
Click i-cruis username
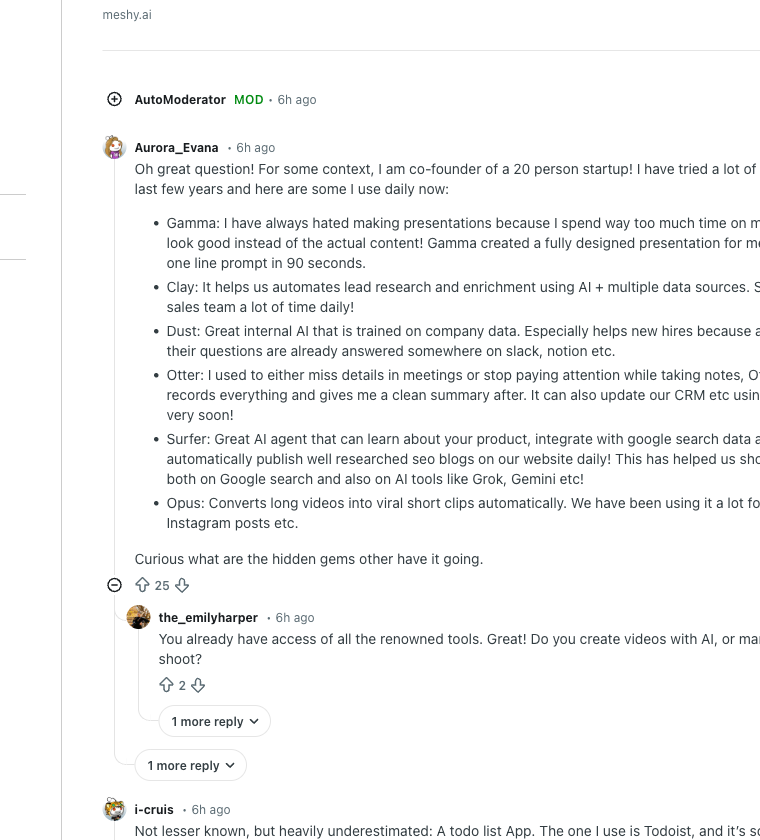(x=152, y=809)
